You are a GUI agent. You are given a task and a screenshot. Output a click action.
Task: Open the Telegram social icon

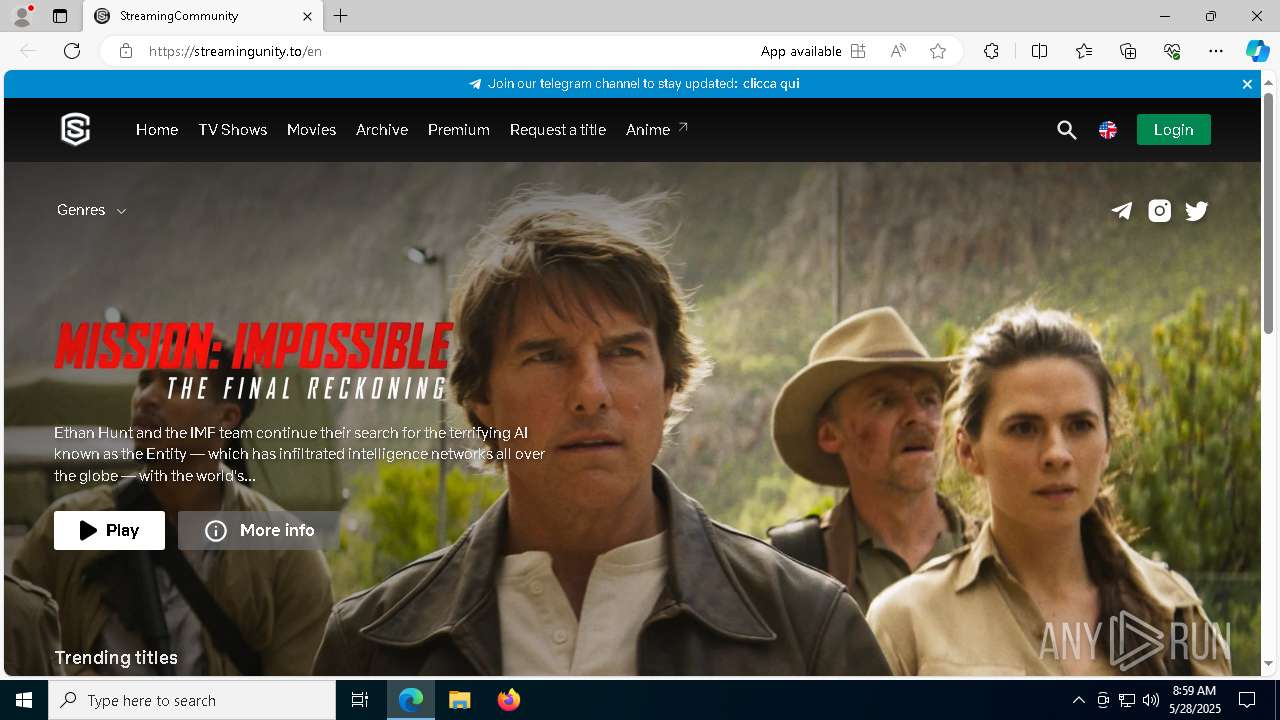pos(1122,211)
